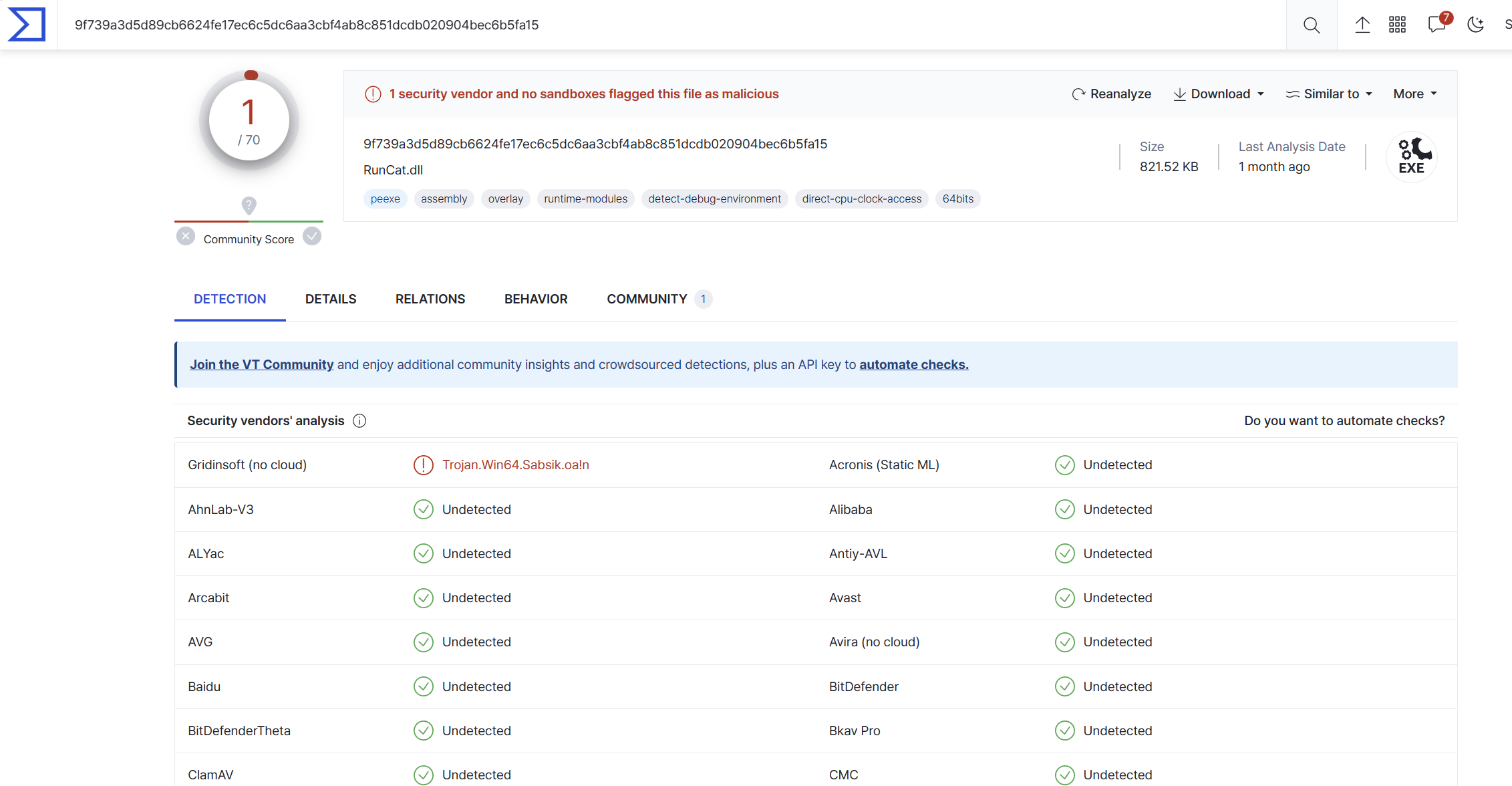Click the hash search input field at top
The height and width of the screenshot is (786, 1512).
[x=671, y=25]
